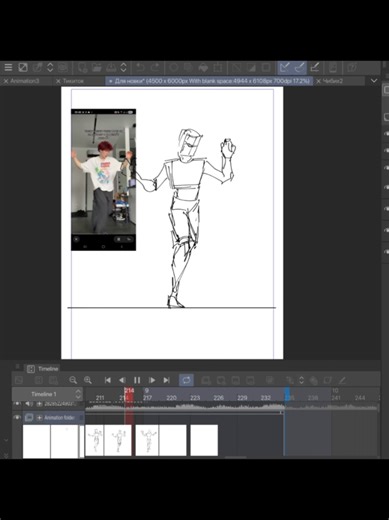Viewport: 389px width, 520px height.
Task: Toggle Snap to Grid
Action: tap(315, 68)
